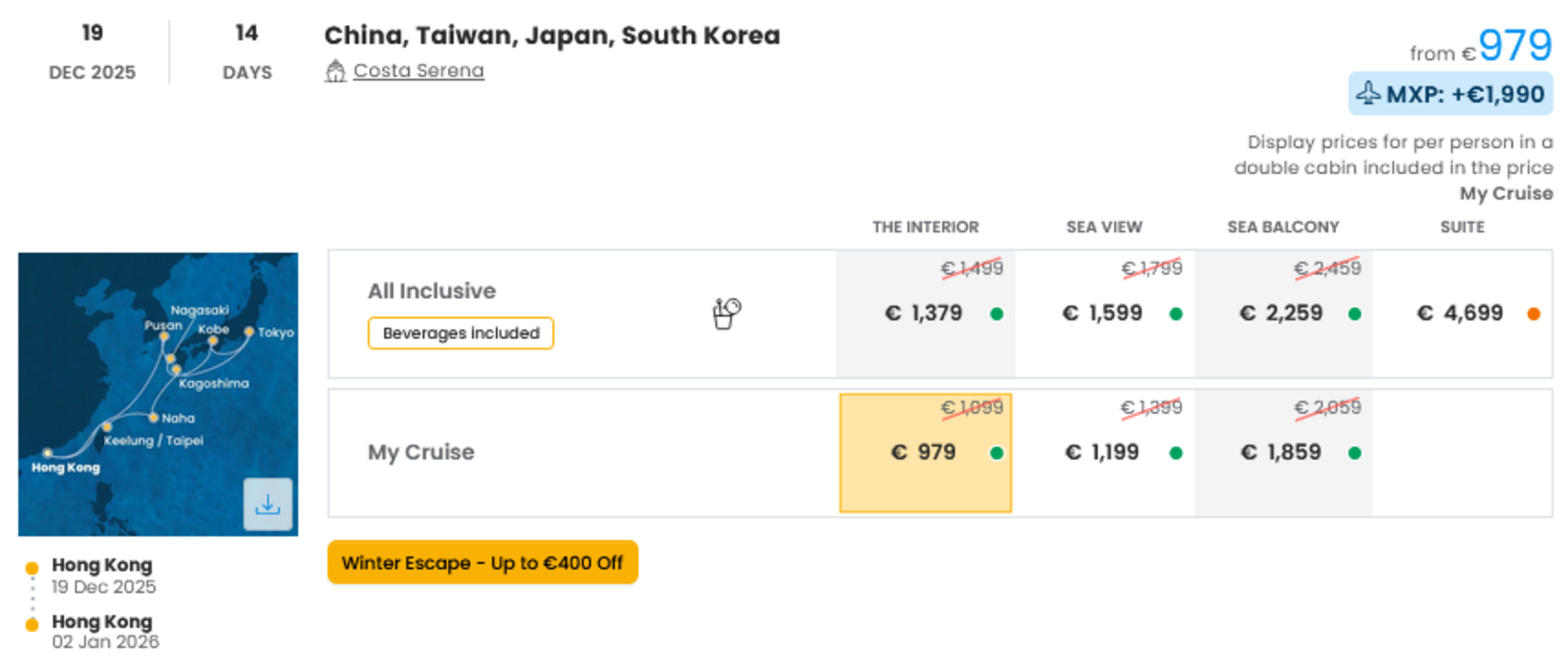Image resolution: width=1568 pixels, height=670 pixels.
Task: Open the Costa Serena ship link
Action: coord(419,70)
